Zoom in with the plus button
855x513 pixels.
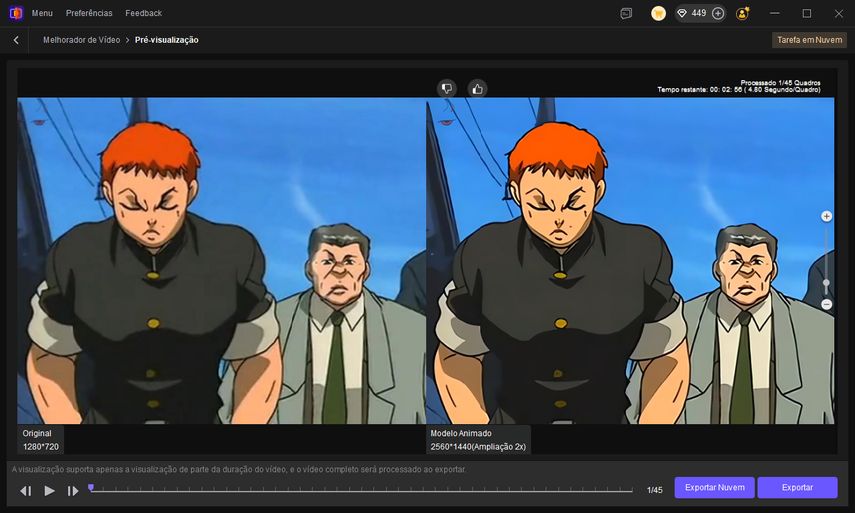click(x=827, y=216)
